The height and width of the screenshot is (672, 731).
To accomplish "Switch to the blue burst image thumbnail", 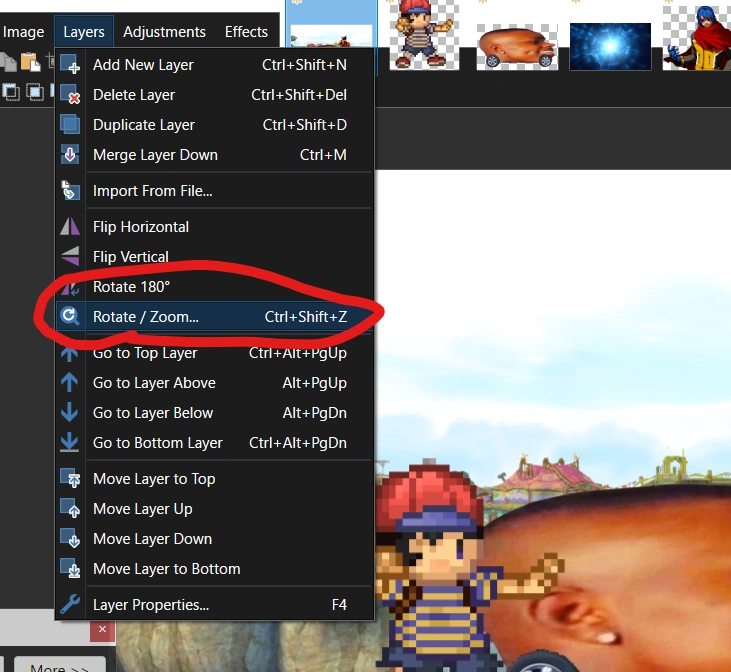I will point(610,47).
